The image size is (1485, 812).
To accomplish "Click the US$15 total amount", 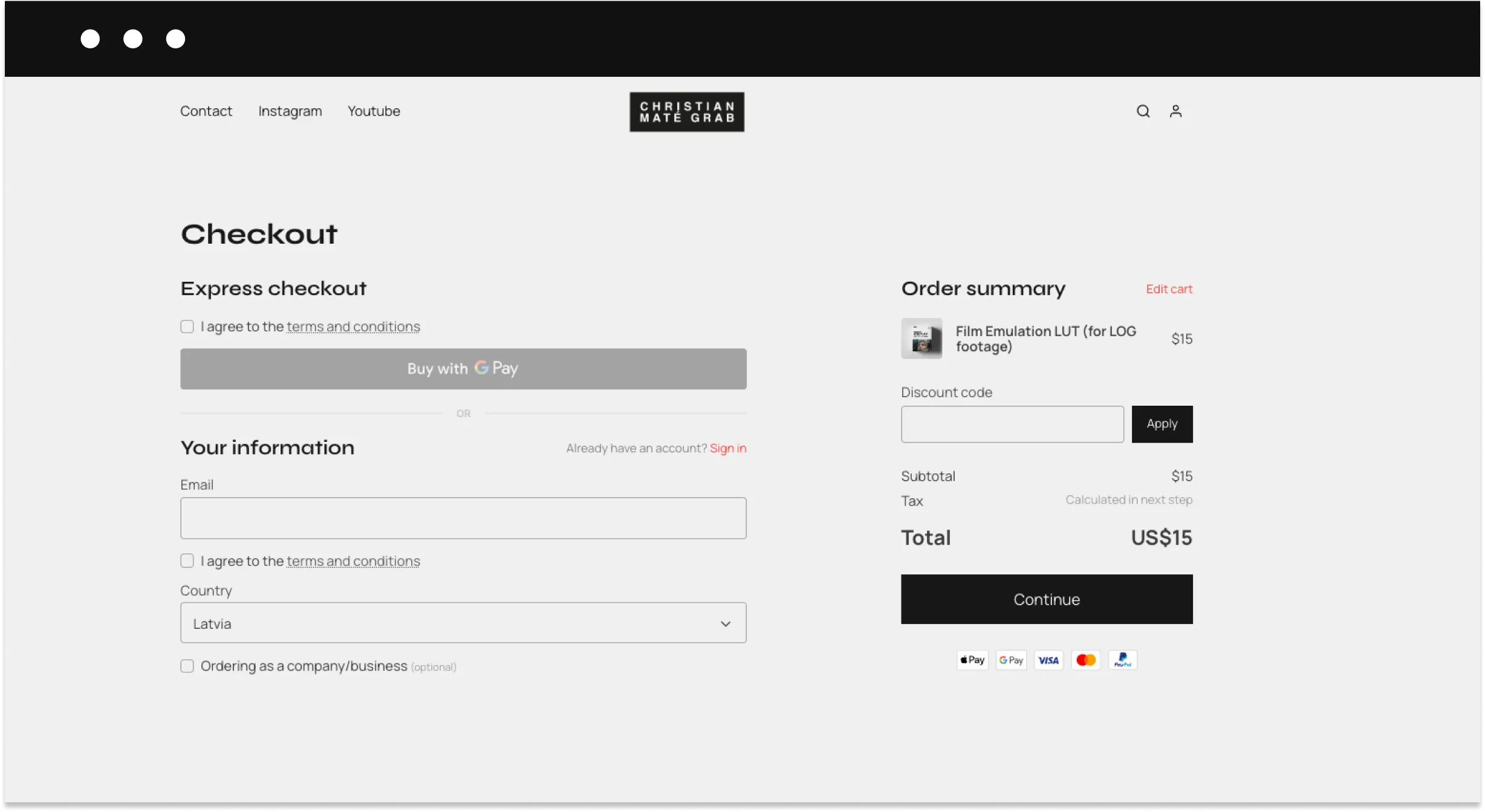I will pyautogui.click(x=1162, y=538).
